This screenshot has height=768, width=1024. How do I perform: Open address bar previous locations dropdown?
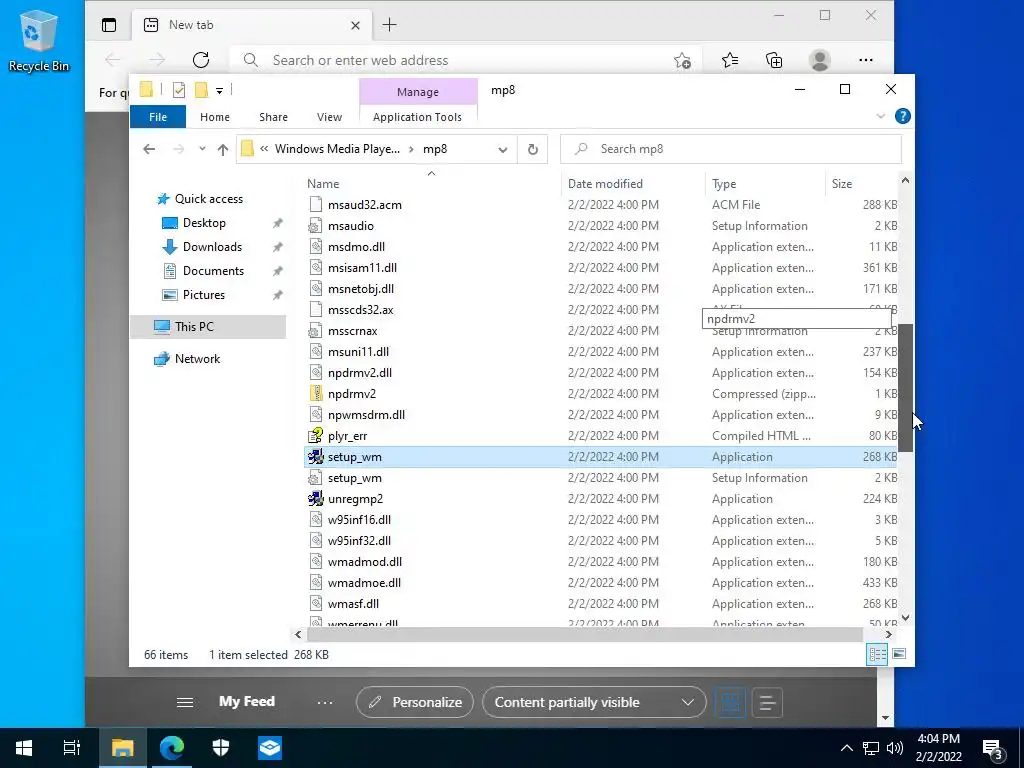coord(502,150)
